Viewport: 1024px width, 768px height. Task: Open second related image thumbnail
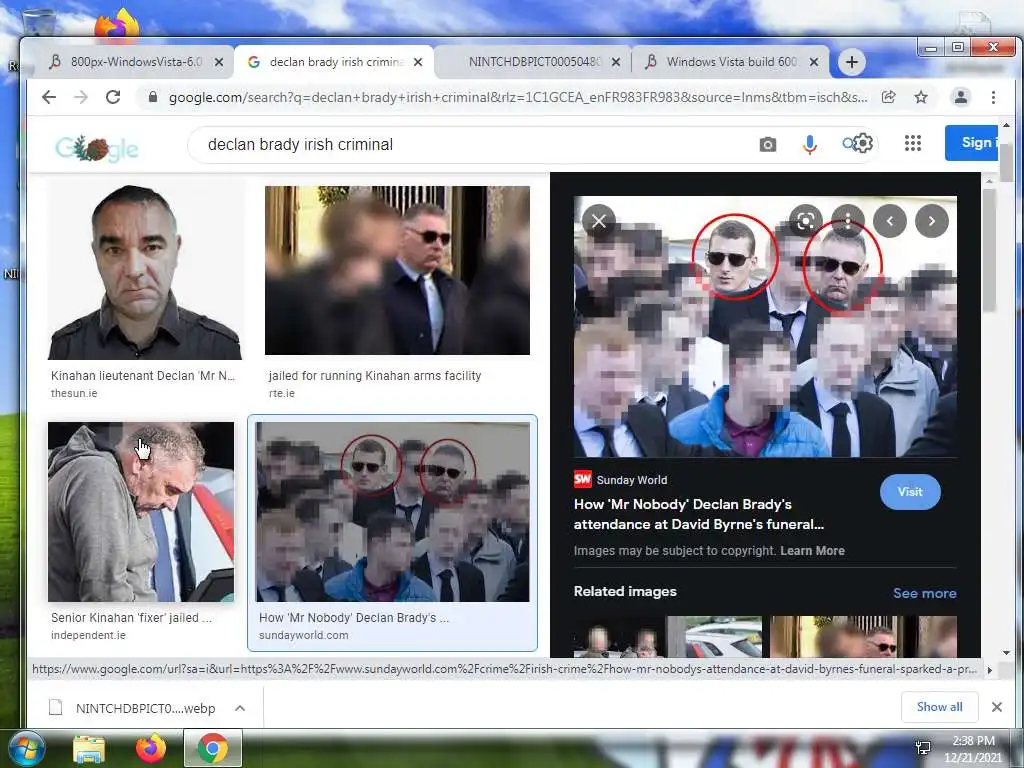(863, 637)
